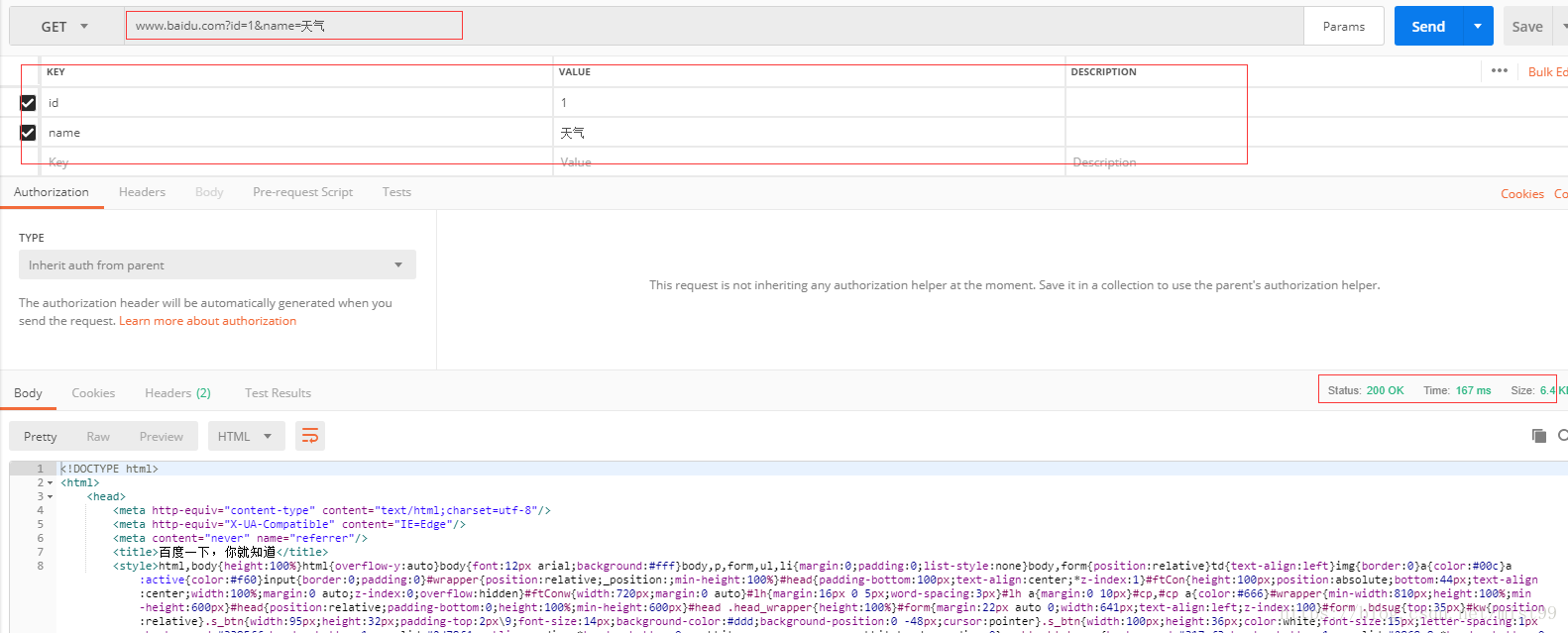Open the HTML format dropdown

245,436
